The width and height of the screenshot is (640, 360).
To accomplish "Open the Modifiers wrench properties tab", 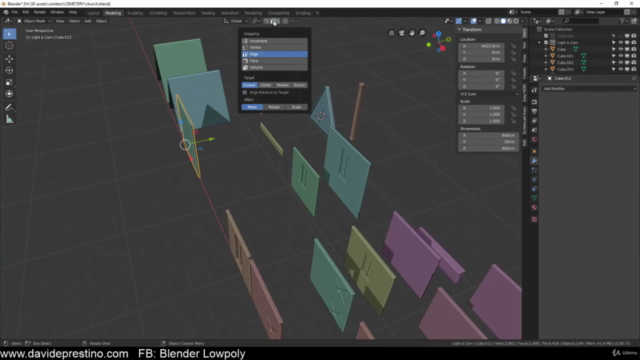I will (534, 161).
